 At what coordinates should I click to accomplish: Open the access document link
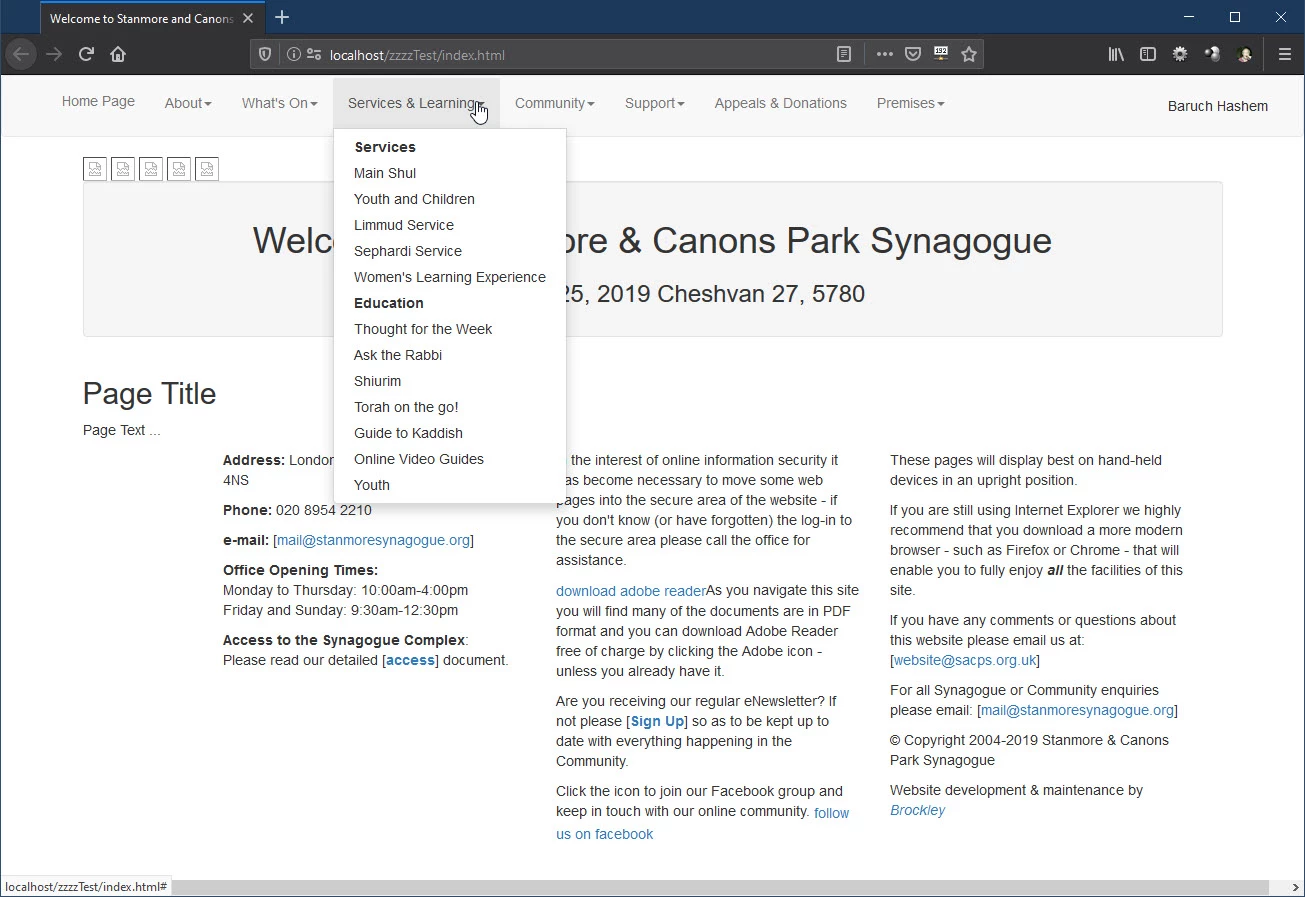tap(411, 660)
